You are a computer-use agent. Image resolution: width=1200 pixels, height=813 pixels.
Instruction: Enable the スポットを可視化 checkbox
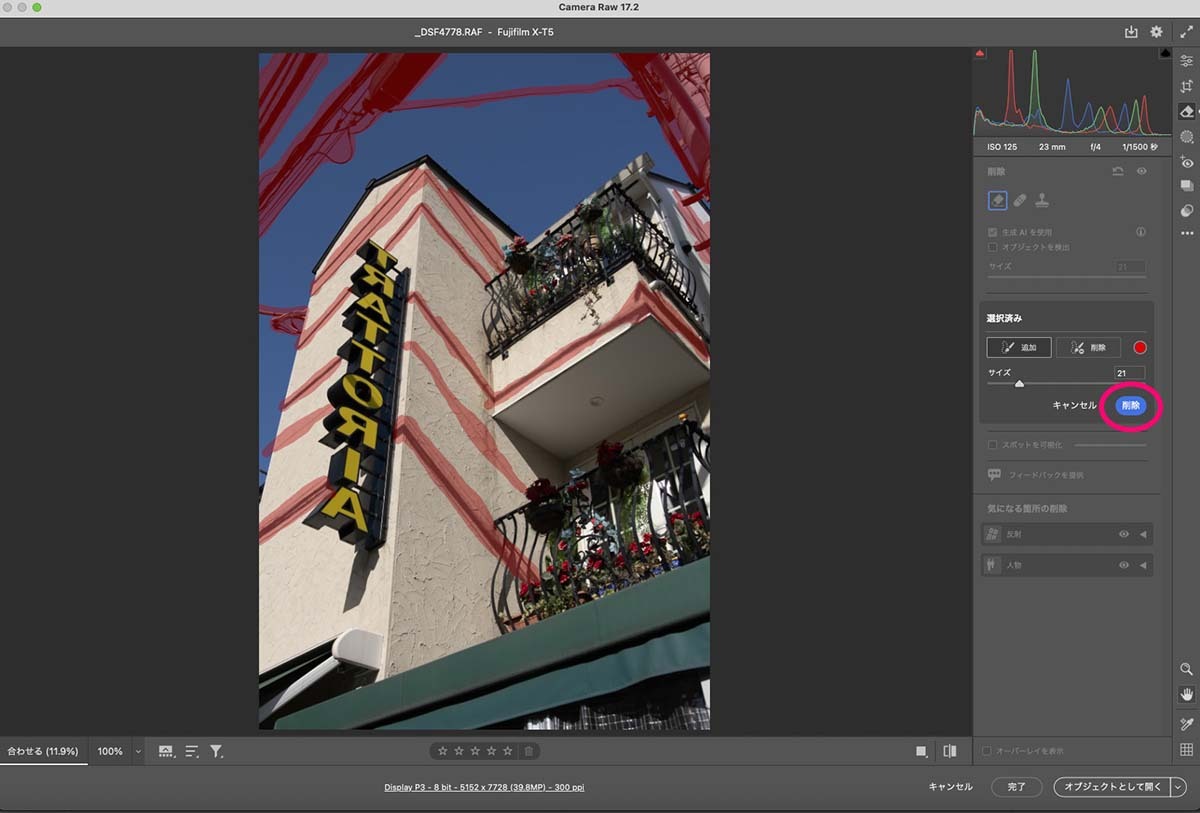[x=992, y=444]
